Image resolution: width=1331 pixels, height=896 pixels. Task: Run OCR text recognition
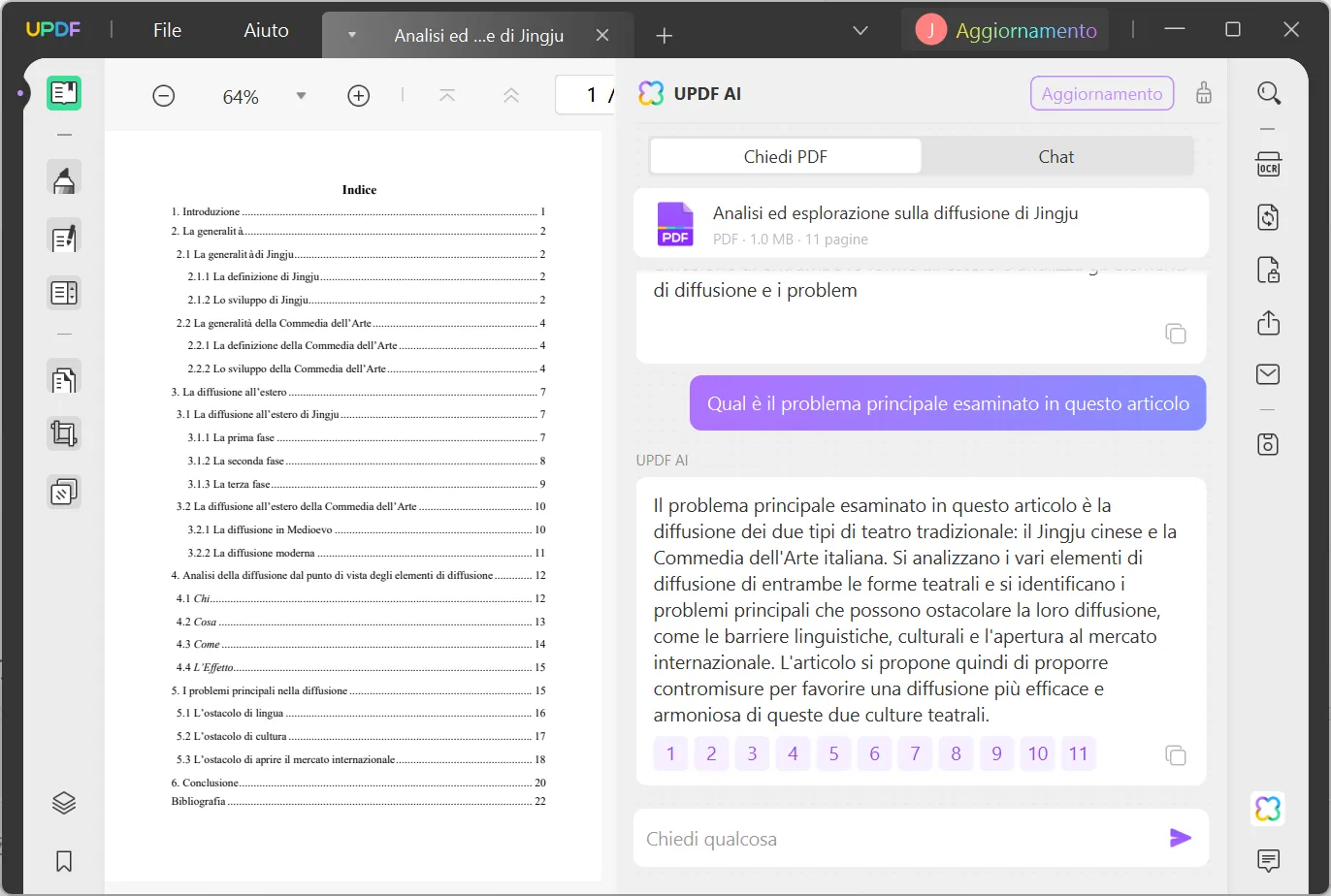(1269, 165)
